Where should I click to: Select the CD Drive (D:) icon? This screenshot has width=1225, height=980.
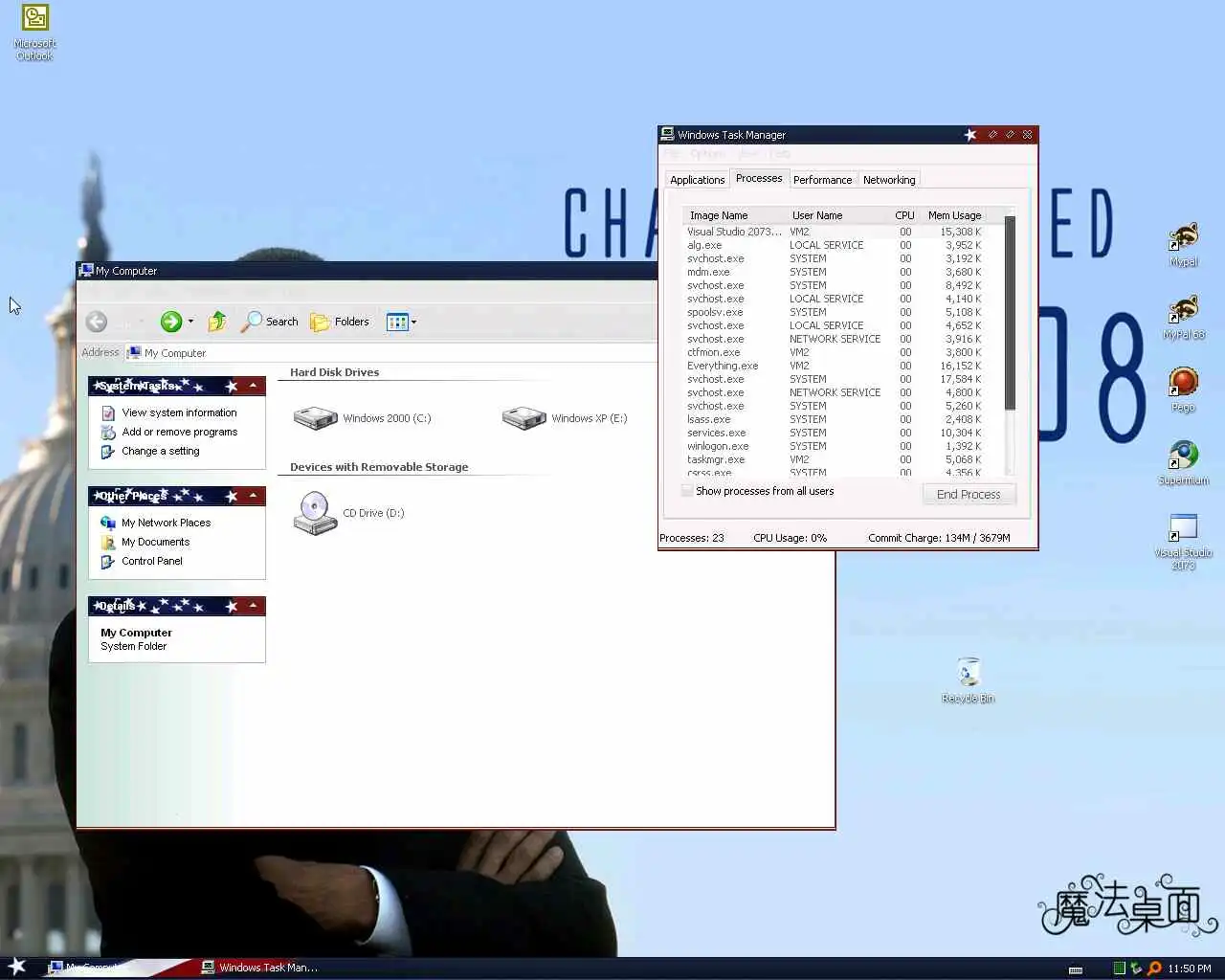tap(349, 513)
